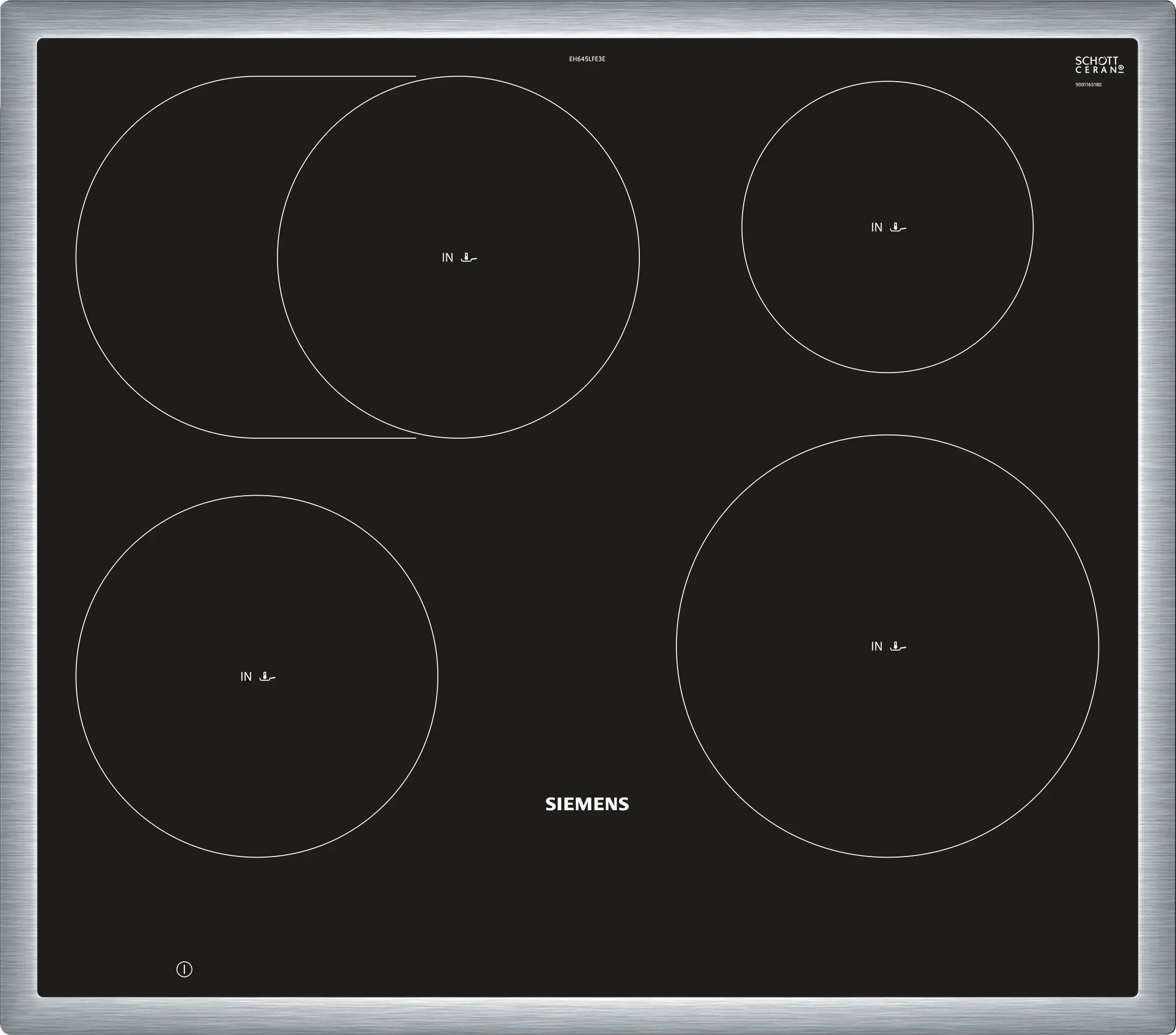1176x1035 pixels.
Task: Click the left side of the steel frame
Action: (x=17, y=518)
